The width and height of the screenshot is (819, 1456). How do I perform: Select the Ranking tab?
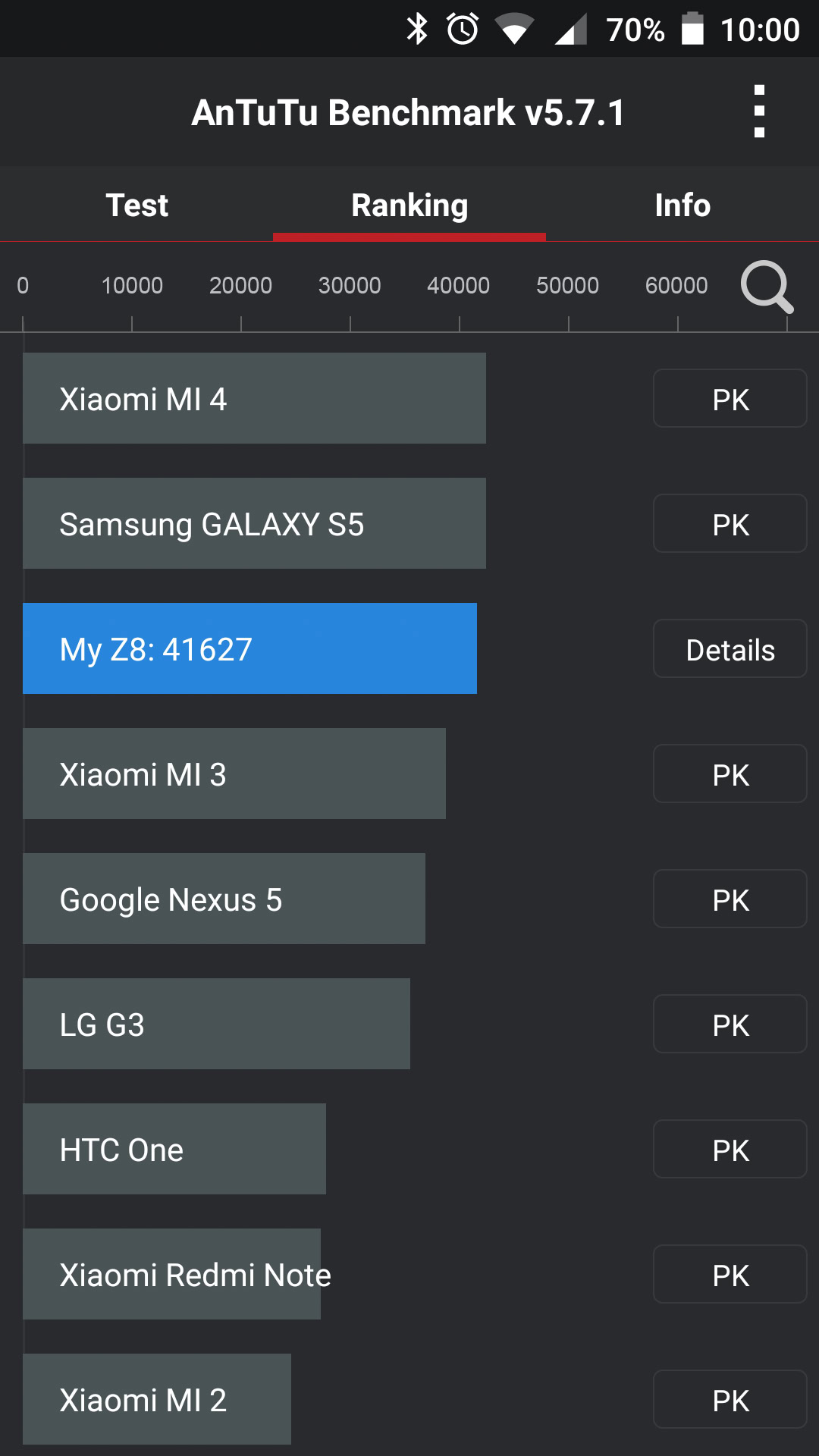tap(409, 205)
